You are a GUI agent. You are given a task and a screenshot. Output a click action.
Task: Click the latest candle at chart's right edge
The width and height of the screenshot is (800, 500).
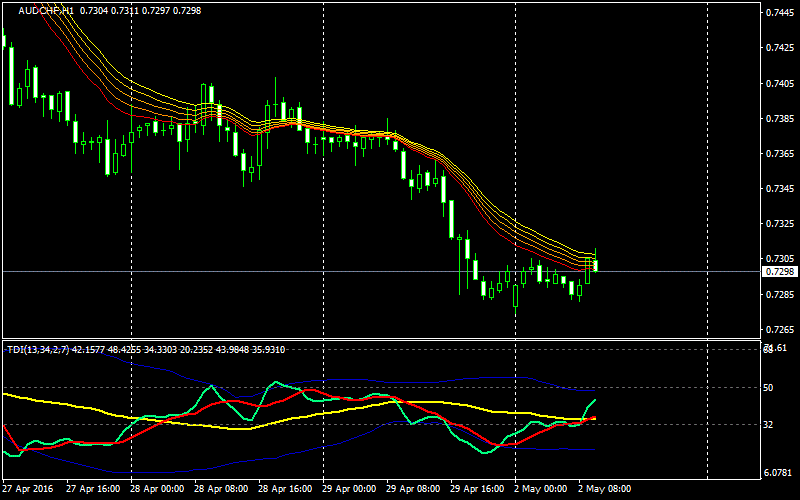(596, 265)
